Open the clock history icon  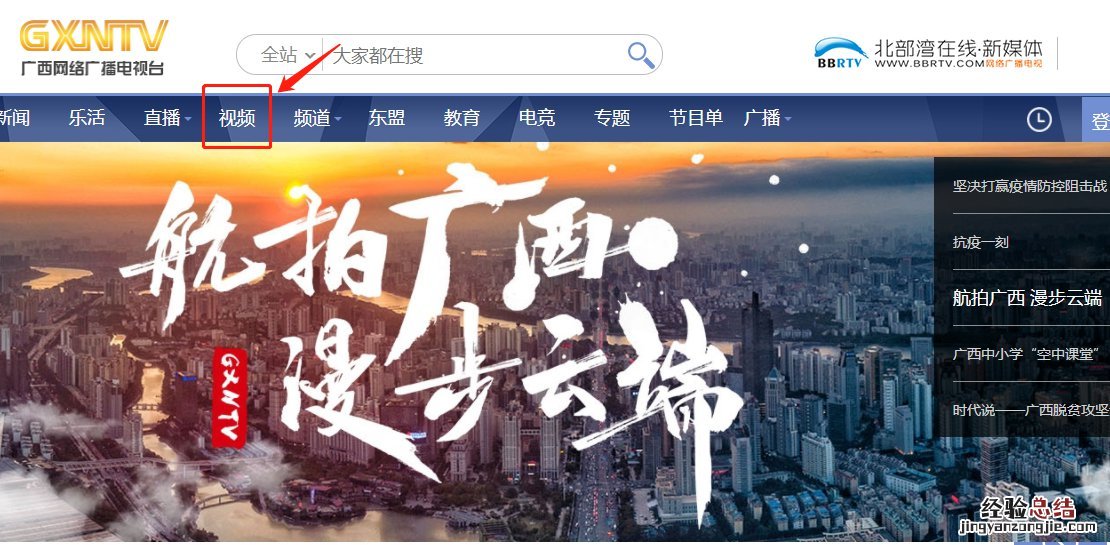pyautogui.click(x=1039, y=119)
